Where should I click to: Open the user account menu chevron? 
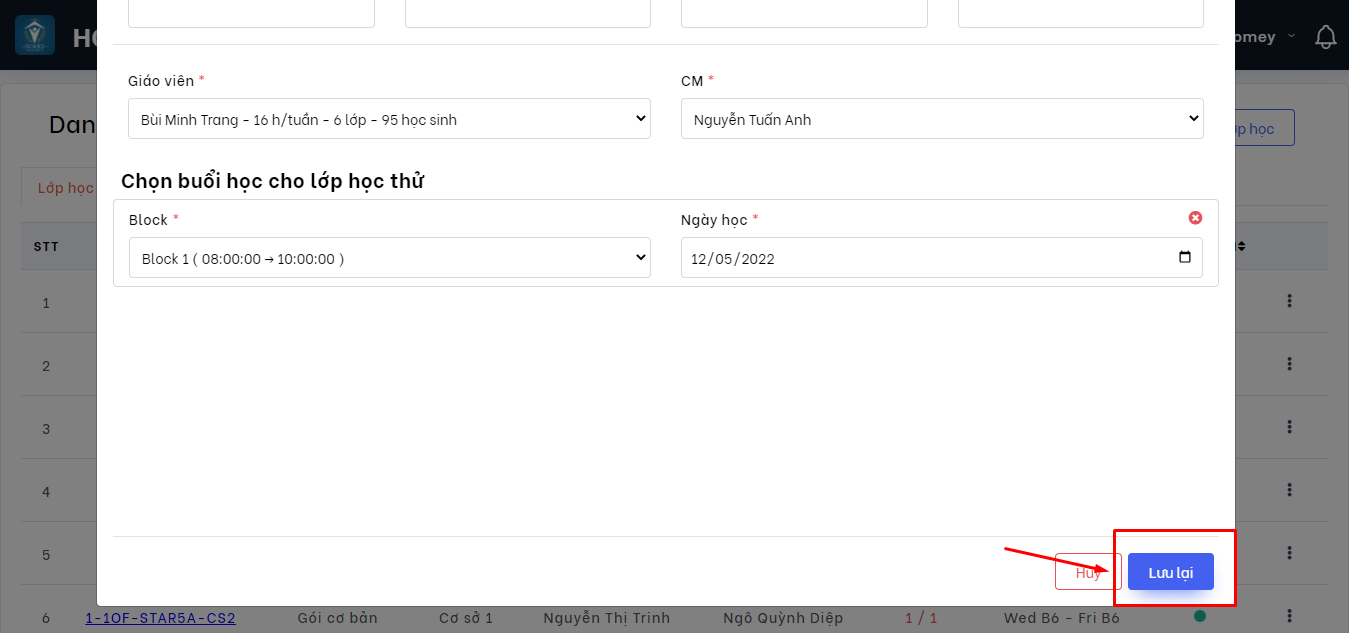coord(1291,37)
